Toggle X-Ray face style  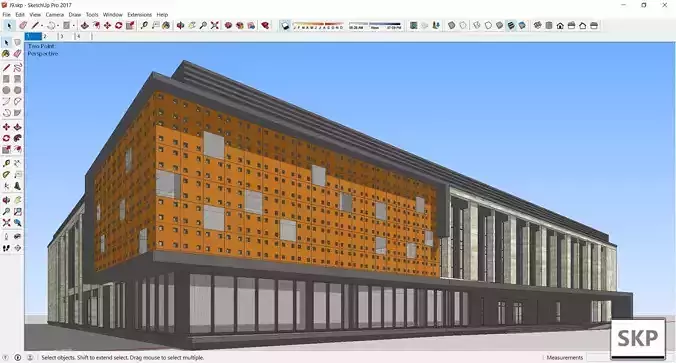point(451,25)
